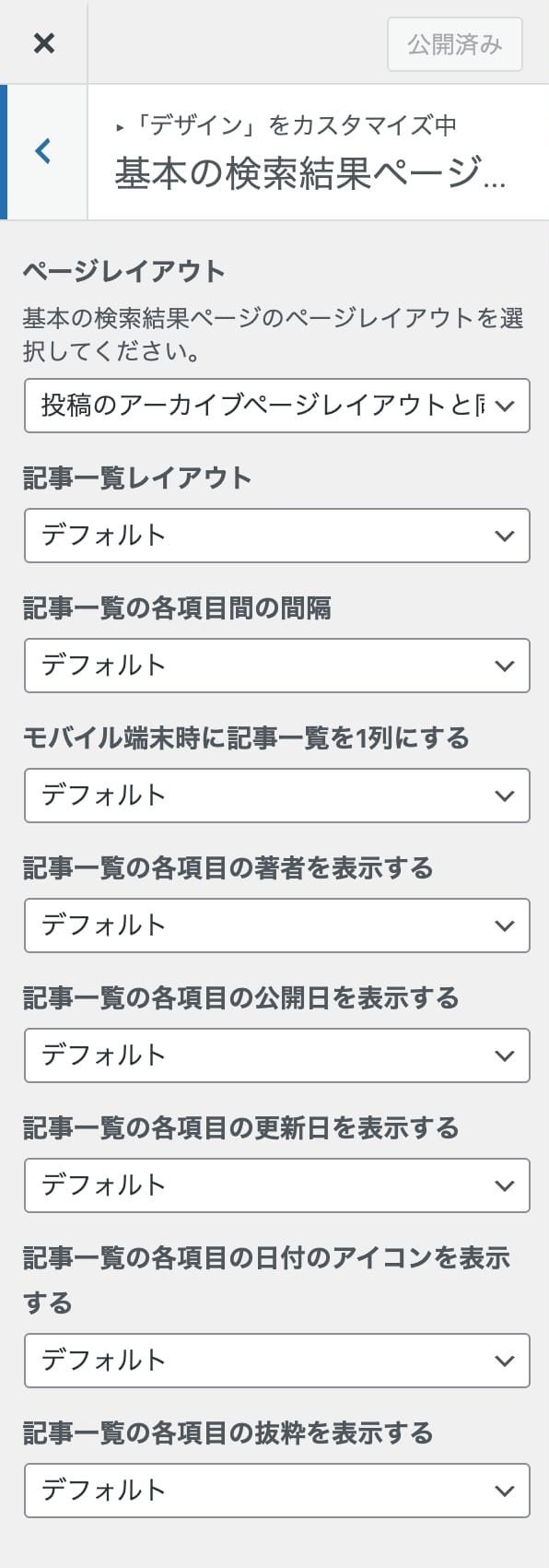The height and width of the screenshot is (1568, 549).
Task: Open the ページレイアウト dropdown
Action: pos(277,405)
